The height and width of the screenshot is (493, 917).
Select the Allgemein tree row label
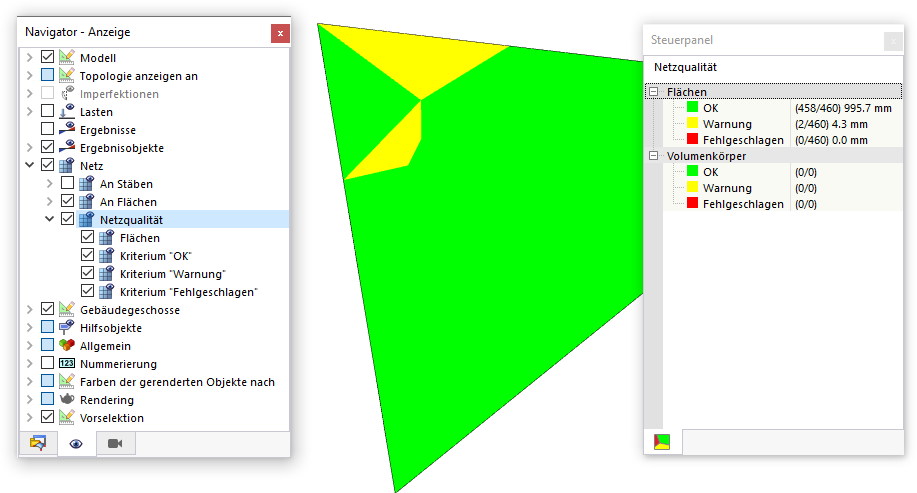pyautogui.click(x=105, y=346)
